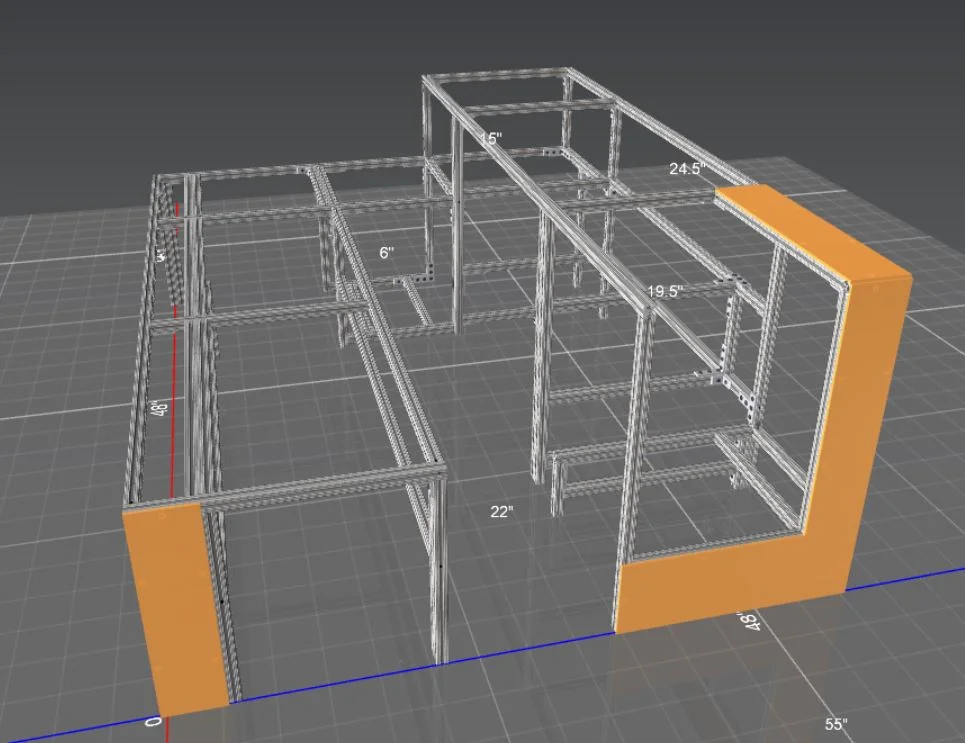Click the 6" dimension label
Viewport: 965px width, 743px height.
(x=386, y=252)
